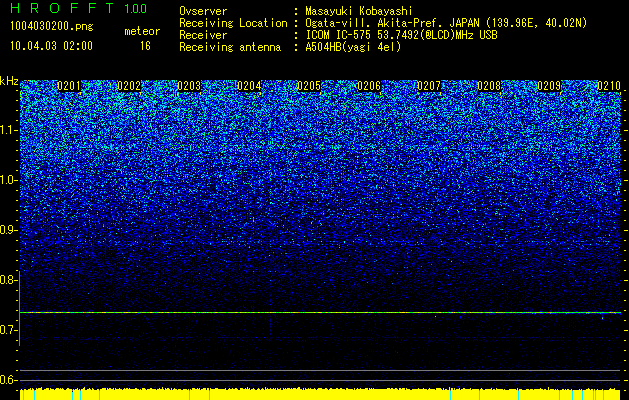Image resolution: width=629 pixels, height=400 pixels.
Task: Click the date stamp 10.04.03 02:00
Action: pyautogui.click(x=51, y=46)
